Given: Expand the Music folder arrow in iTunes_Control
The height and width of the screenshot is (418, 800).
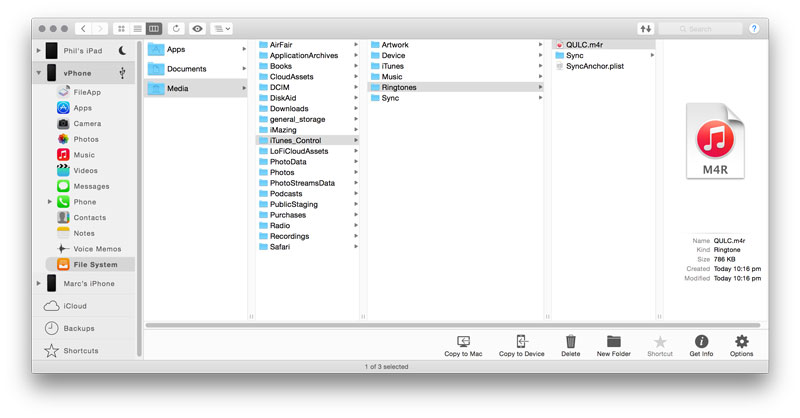Looking at the screenshot, I should point(540,77).
